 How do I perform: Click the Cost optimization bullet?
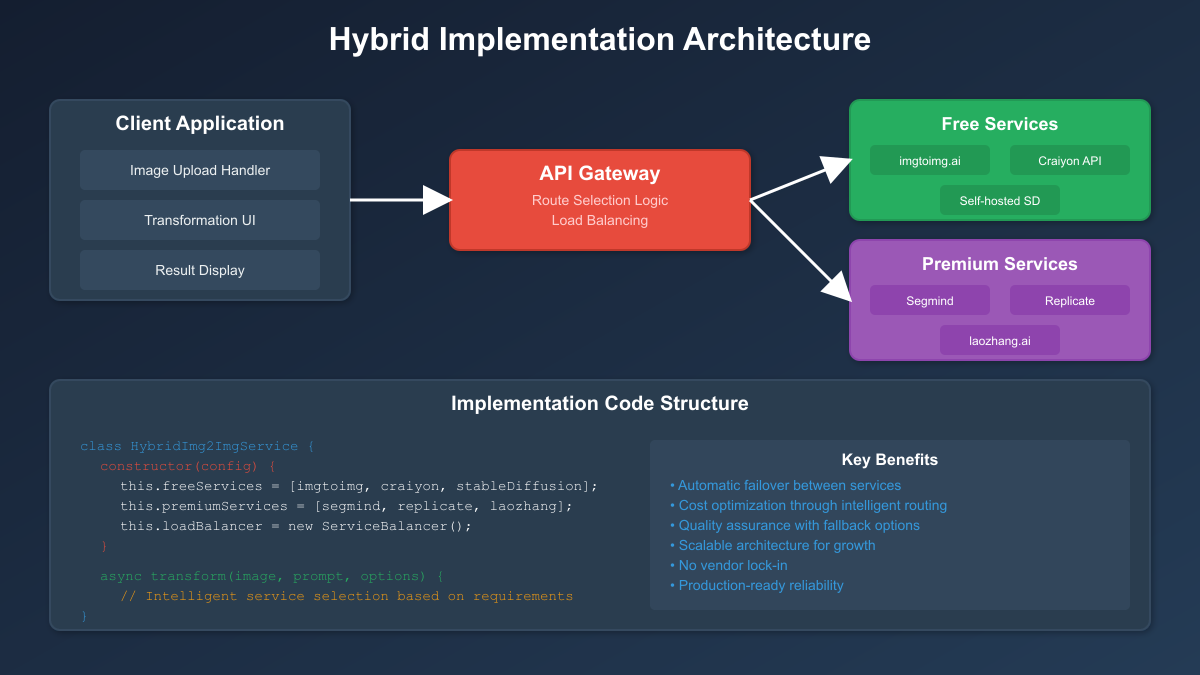point(809,505)
